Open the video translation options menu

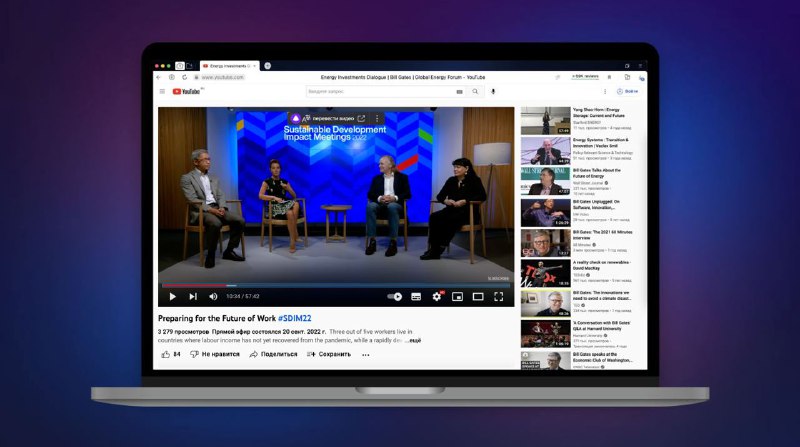(377, 118)
